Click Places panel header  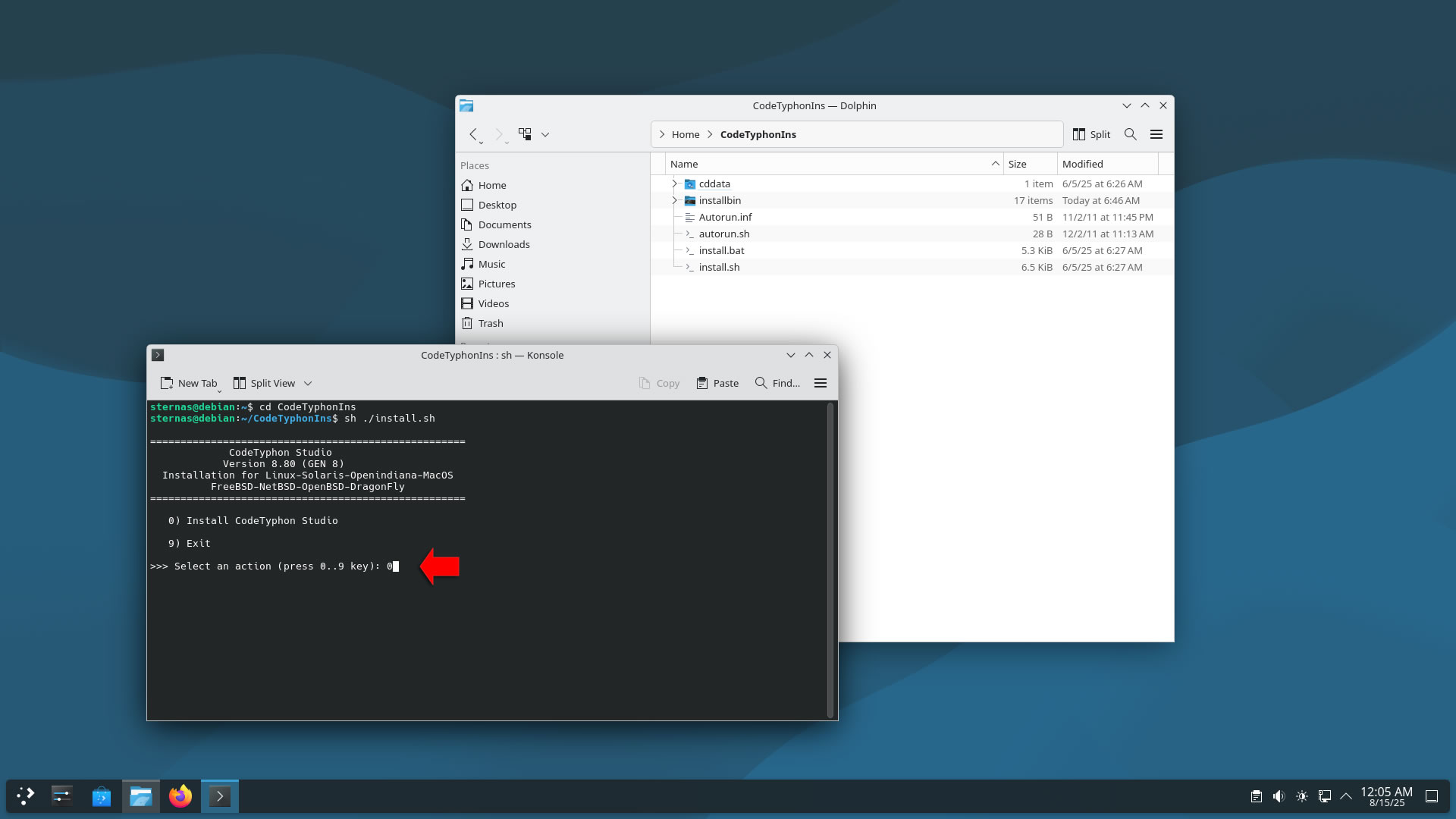pyautogui.click(x=475, y=165)
